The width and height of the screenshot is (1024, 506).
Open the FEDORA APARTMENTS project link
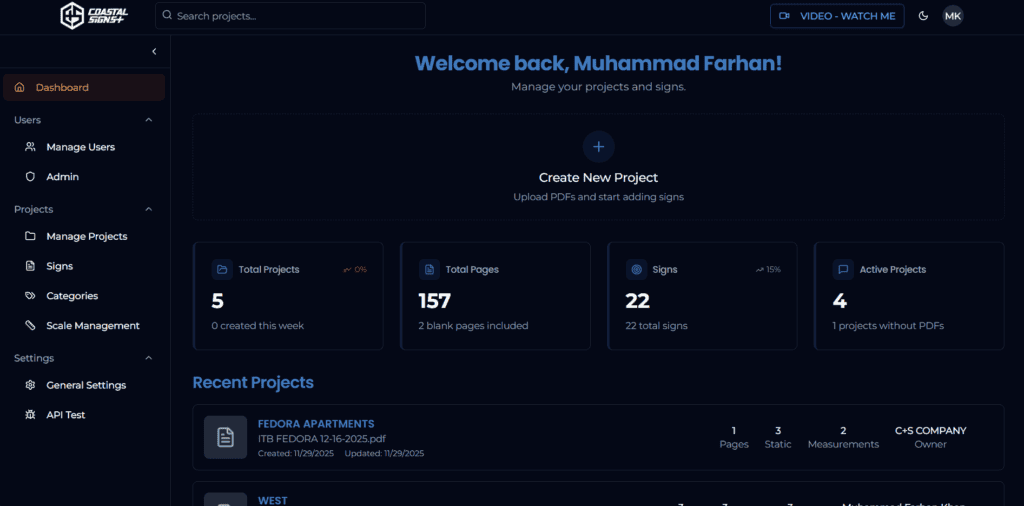click(x=316, y=424)
